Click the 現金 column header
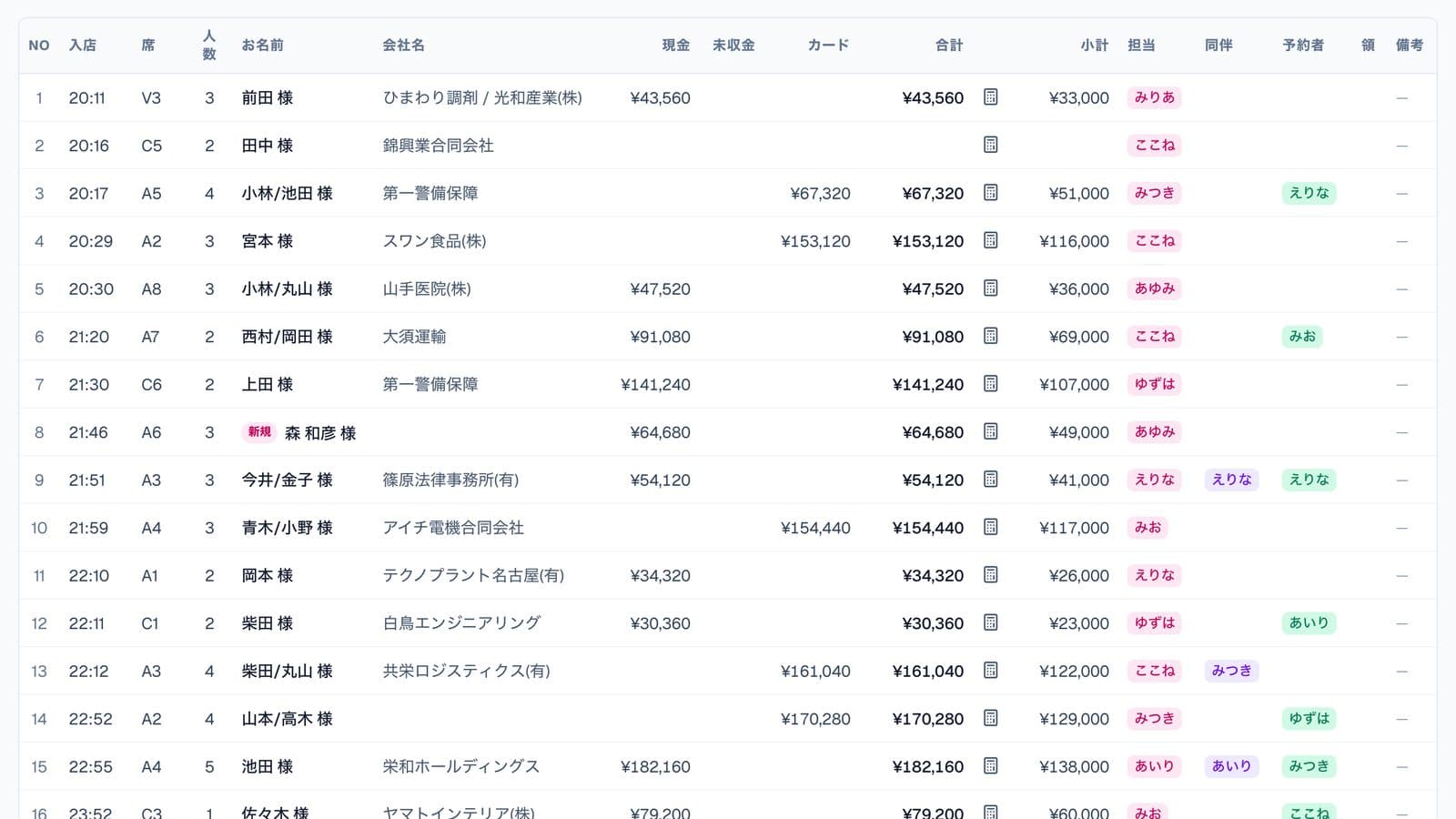The image size is (1456, 819). (x=676, y=45)
